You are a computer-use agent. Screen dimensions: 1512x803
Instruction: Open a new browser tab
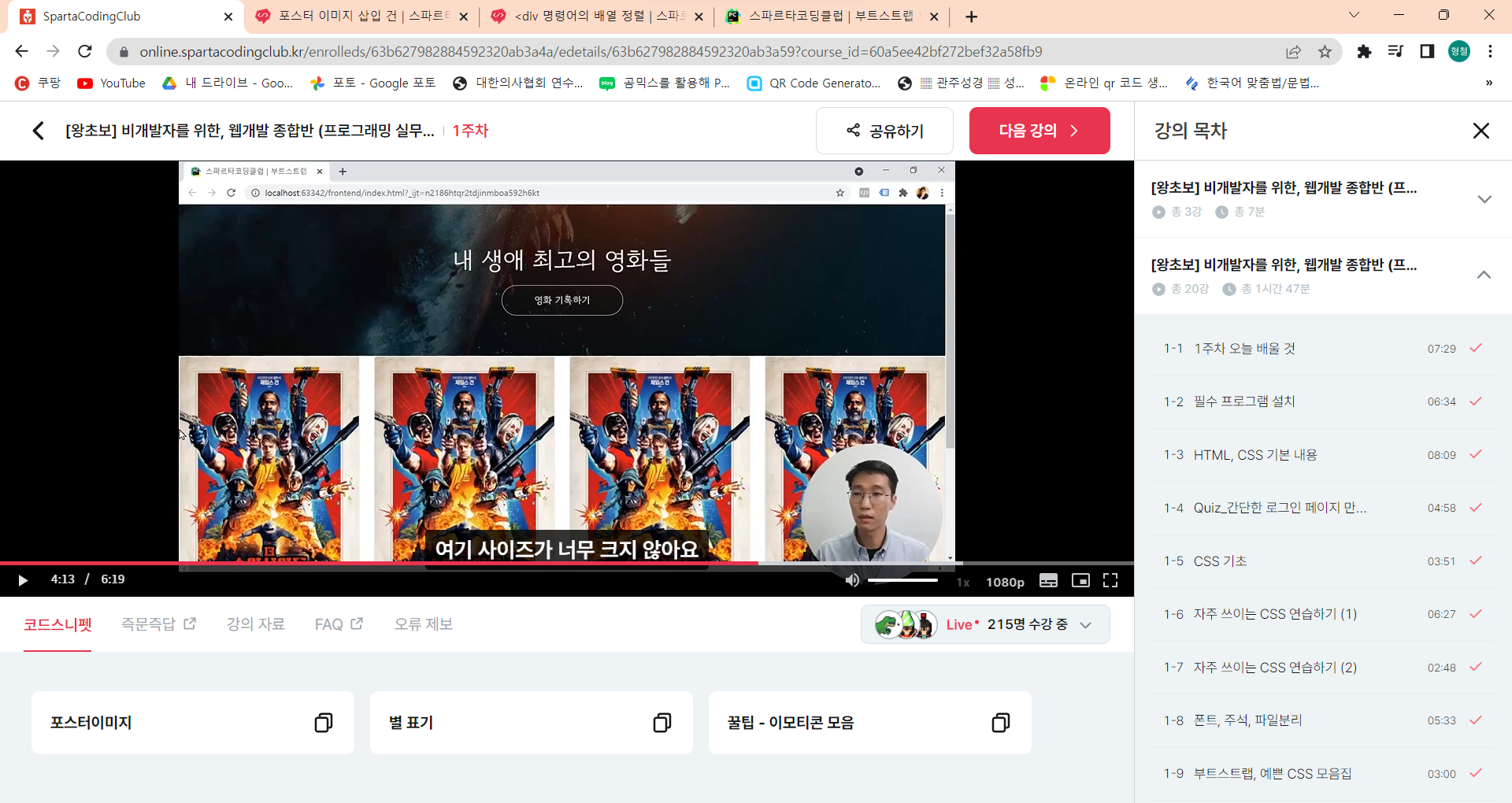point(971,17)
